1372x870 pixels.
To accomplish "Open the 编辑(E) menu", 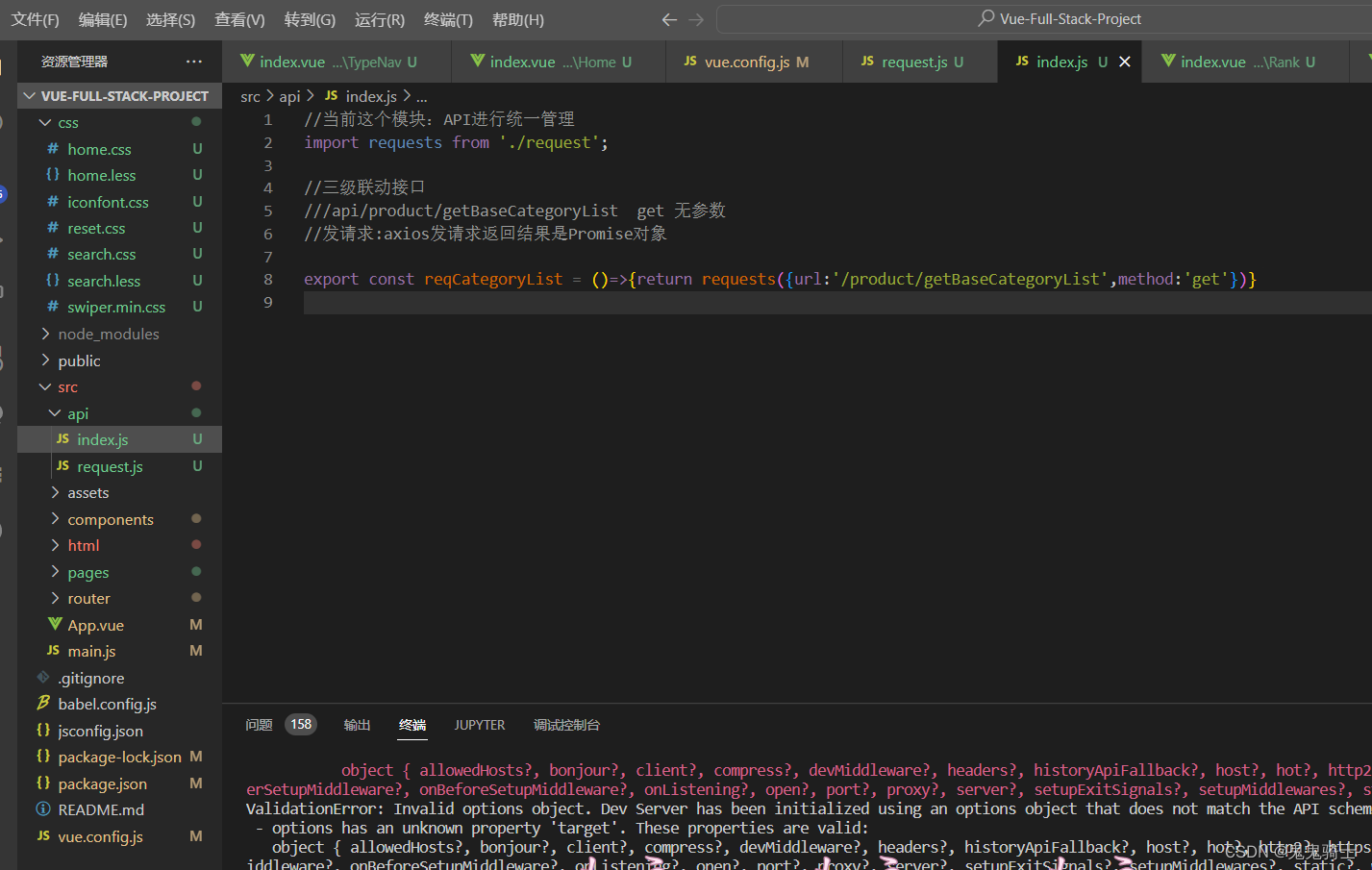I will pyautogui.click(x=103, y=19).
